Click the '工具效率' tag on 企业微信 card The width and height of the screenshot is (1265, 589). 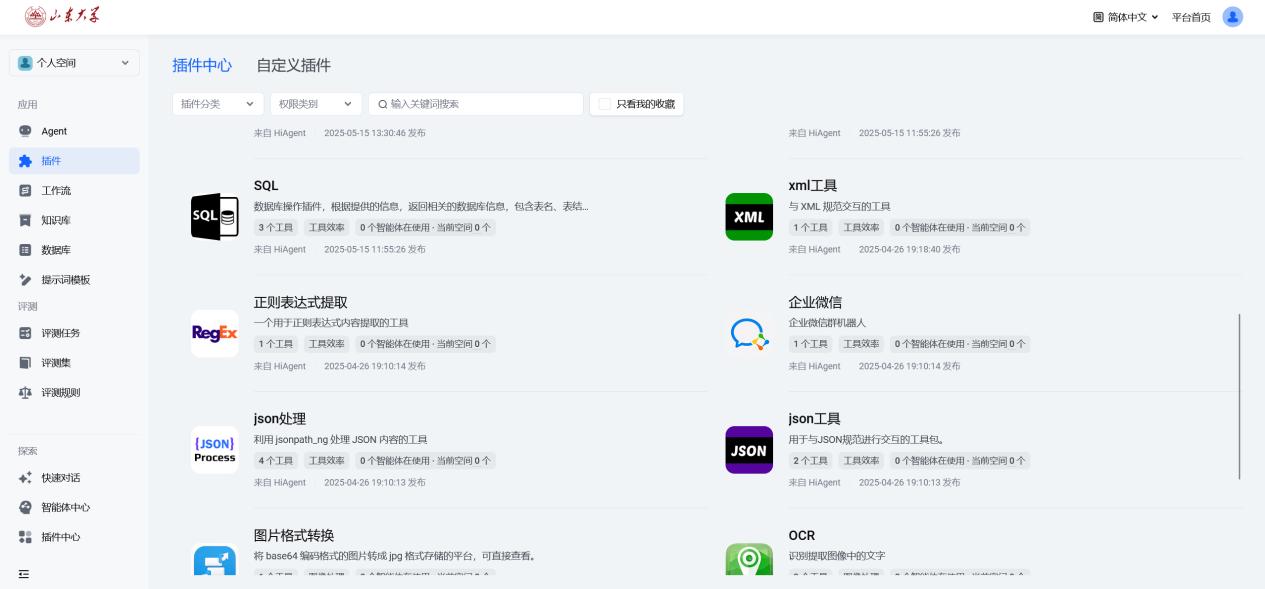click(x=861, y=344)
